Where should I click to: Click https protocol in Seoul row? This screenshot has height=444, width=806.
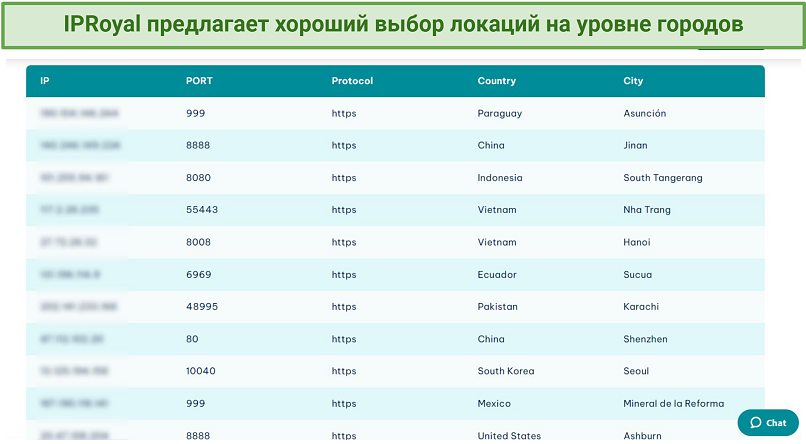[344, 371]
